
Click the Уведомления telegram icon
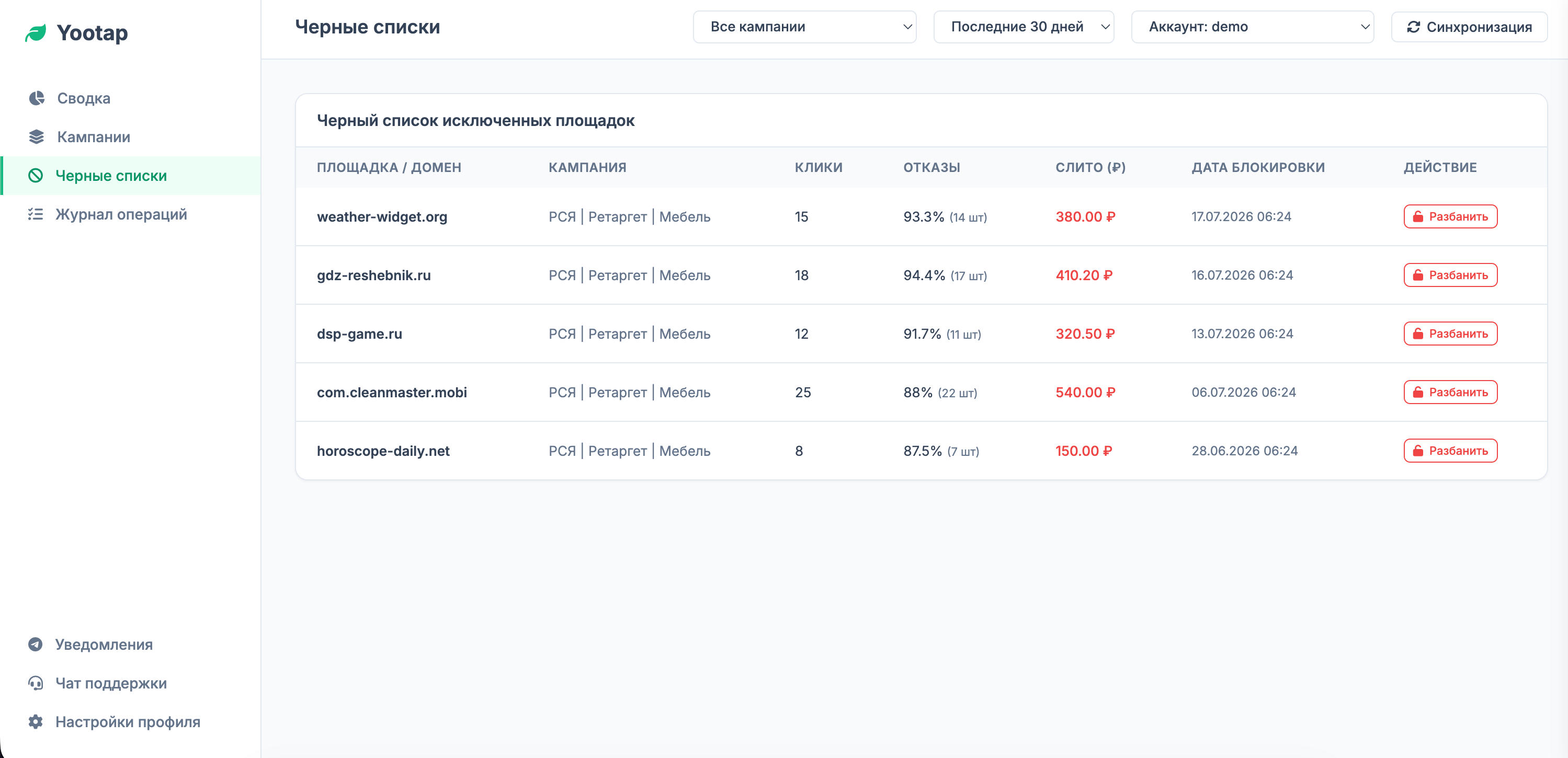pos(36,644)
